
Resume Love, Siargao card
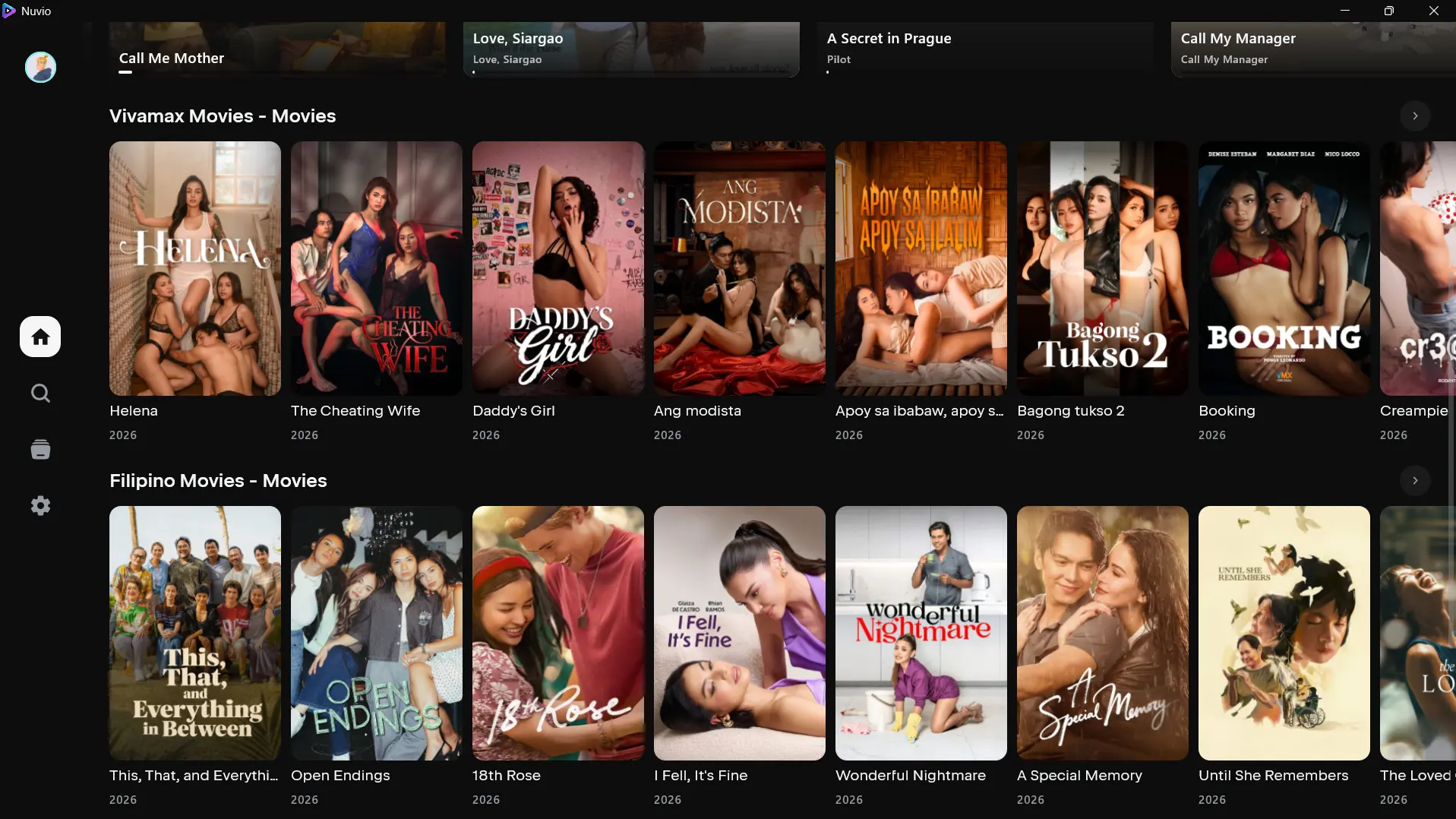pos(631,49)
